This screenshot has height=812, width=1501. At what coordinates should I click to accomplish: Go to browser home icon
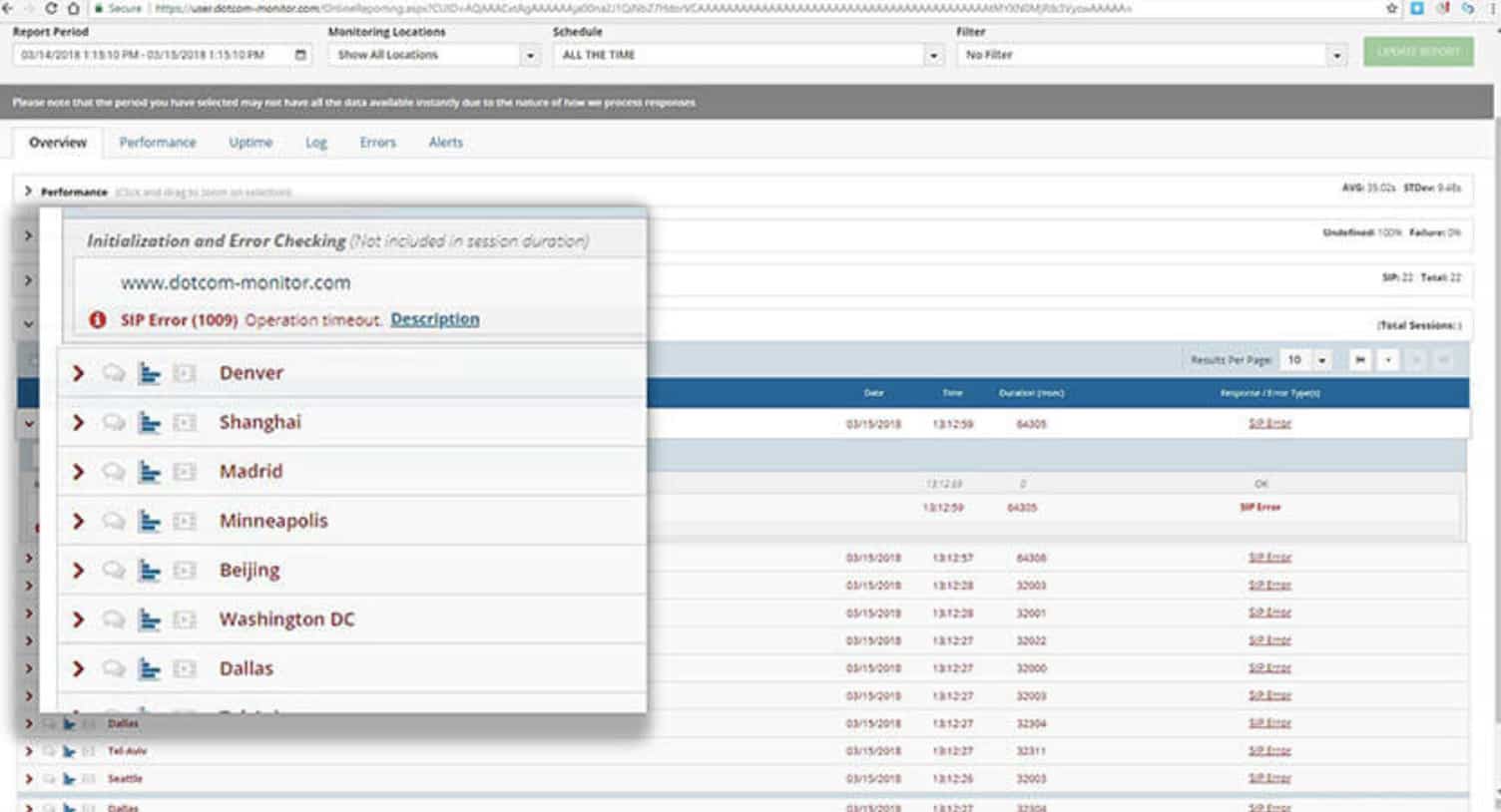[x=73, y=8]
